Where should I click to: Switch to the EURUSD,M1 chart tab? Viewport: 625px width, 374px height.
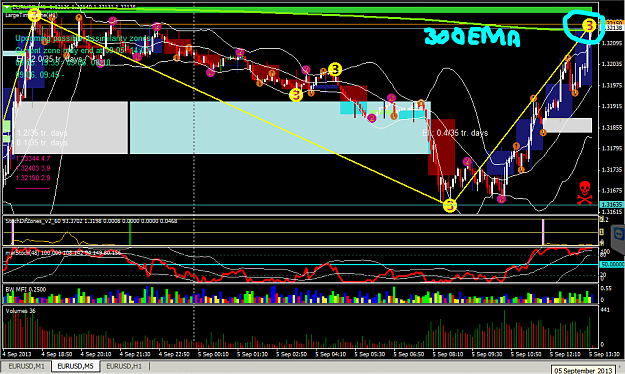point(26,366)
